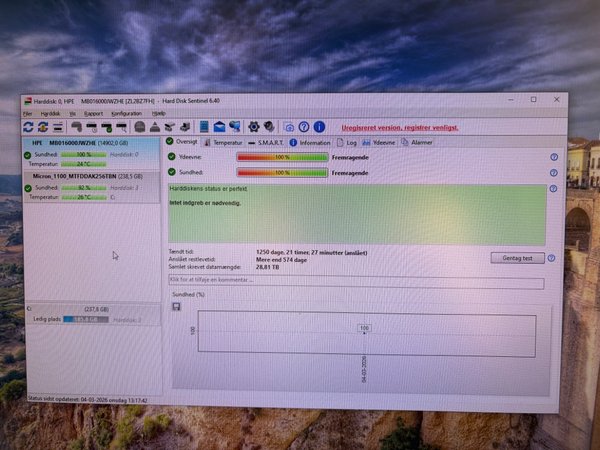Click the email envelope toolbar icon

tap(219, 127)
